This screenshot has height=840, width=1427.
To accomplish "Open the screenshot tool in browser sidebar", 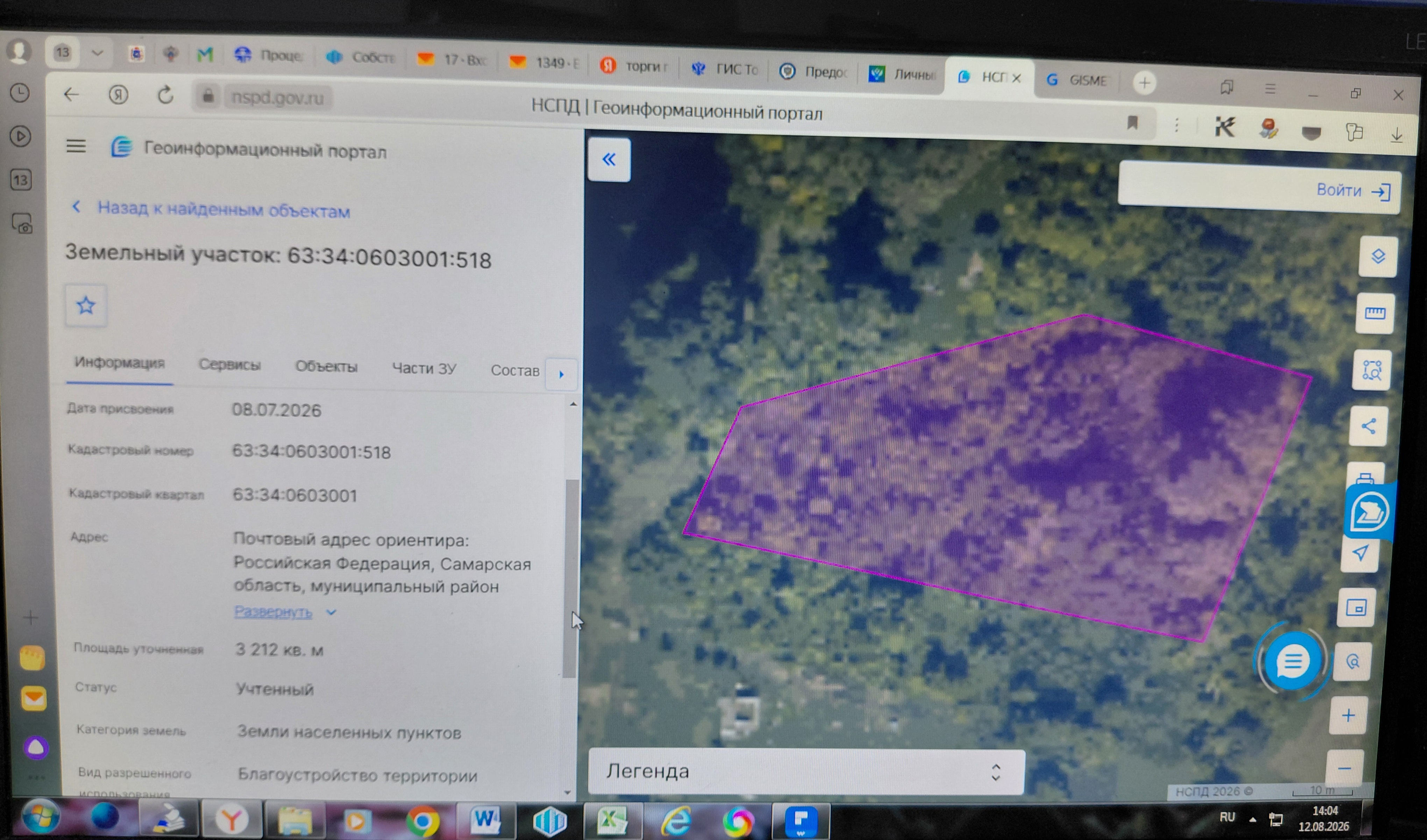I will point(22,224).
